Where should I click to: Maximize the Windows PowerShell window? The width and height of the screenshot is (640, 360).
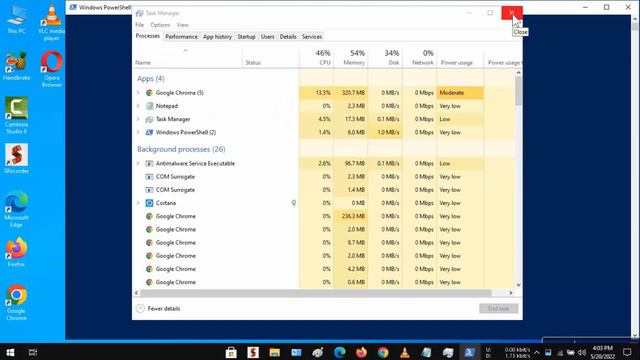pyautogui.click(x=607, y=7)
